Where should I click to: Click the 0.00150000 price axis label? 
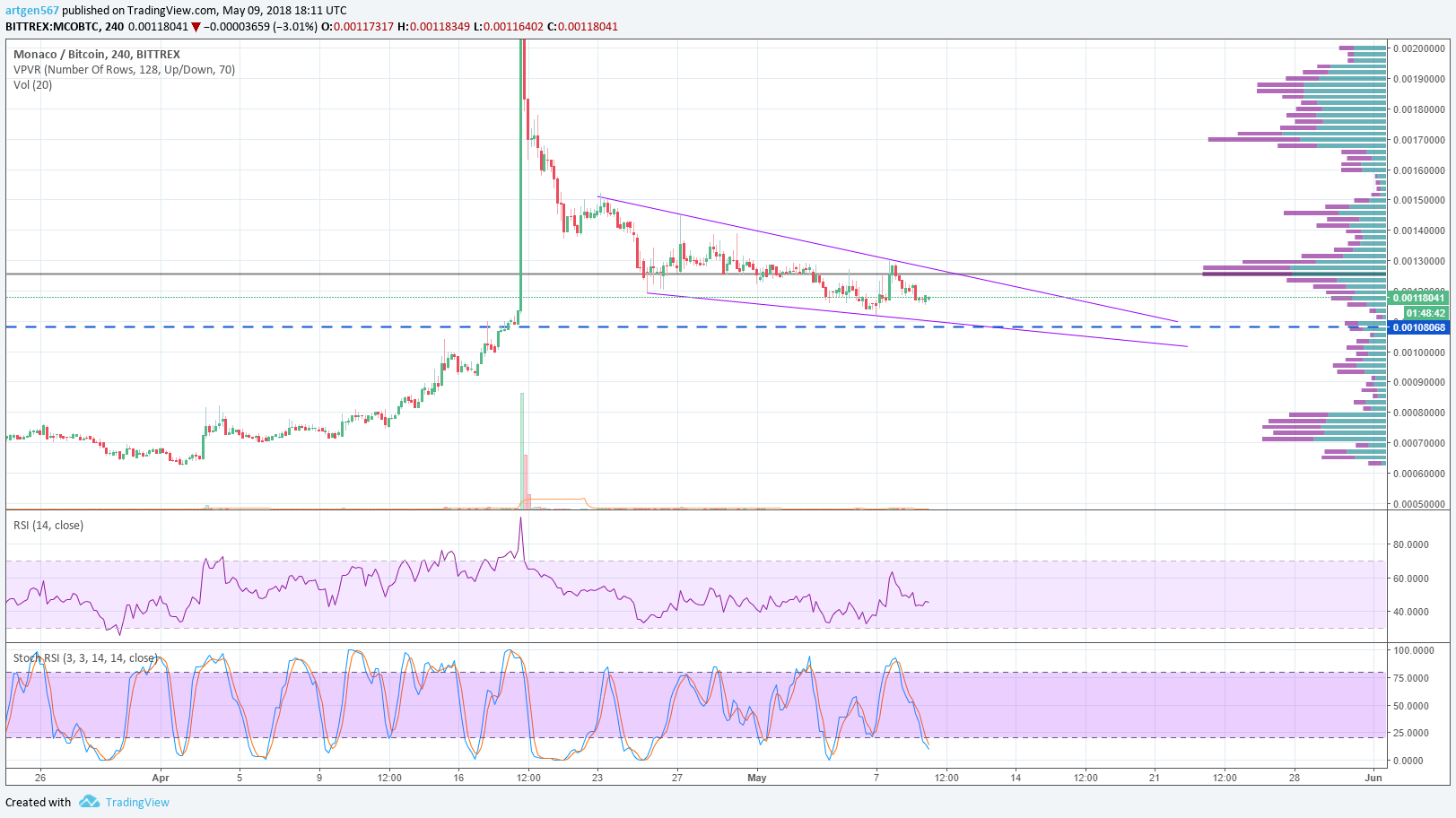point(1418,200)
